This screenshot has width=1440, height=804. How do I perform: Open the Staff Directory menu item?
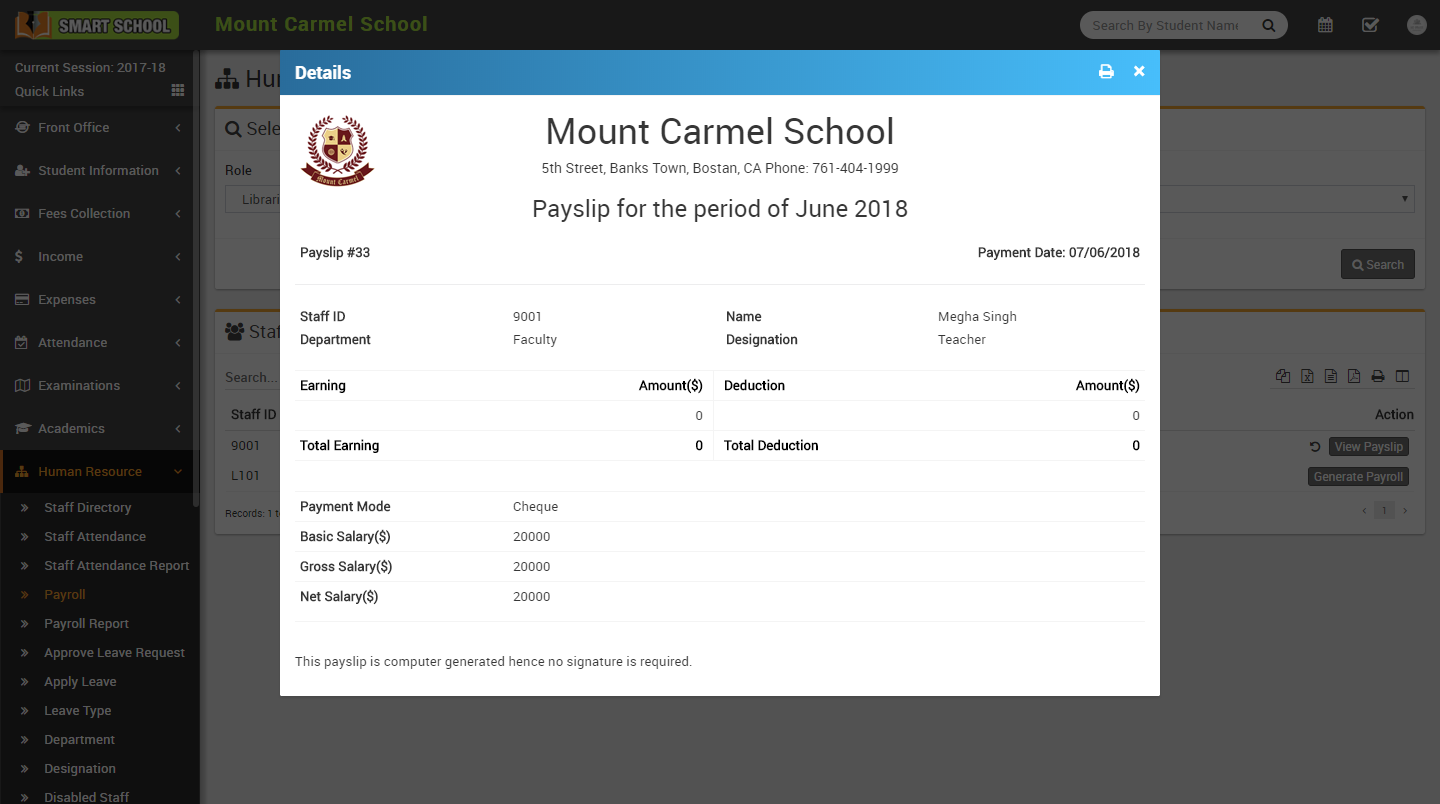pyautogui.click(x=87, y=508)
